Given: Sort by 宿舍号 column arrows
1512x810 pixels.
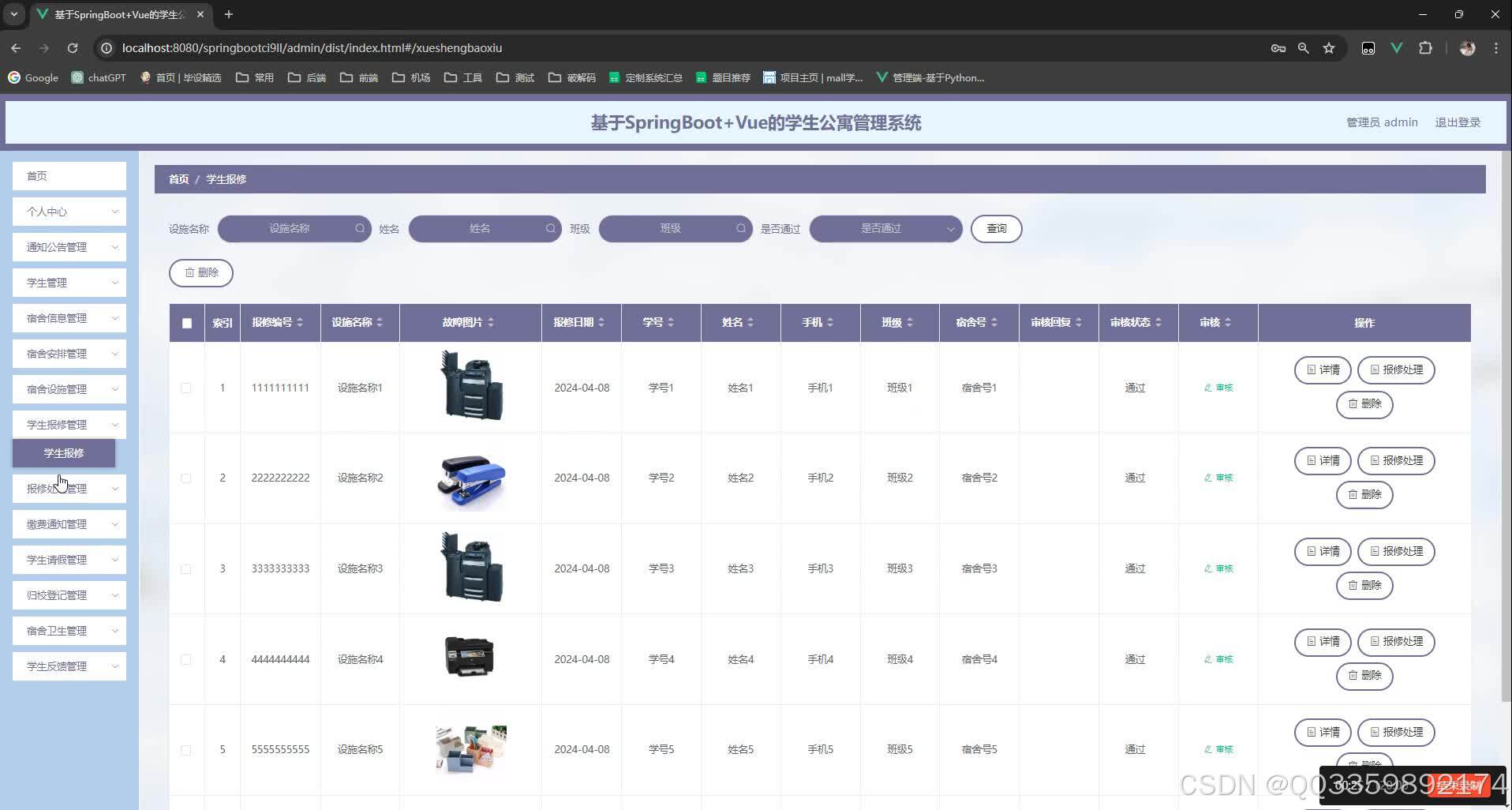Looking at the screenshot, I should (994, 322).
